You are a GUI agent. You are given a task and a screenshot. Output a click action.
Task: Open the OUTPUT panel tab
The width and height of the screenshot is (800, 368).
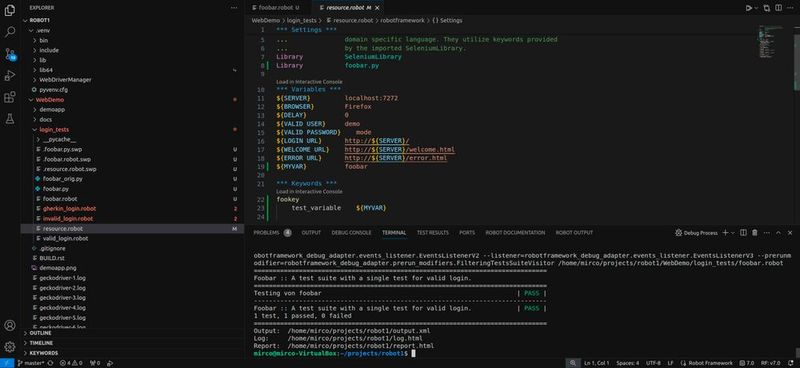click(311, 232)
